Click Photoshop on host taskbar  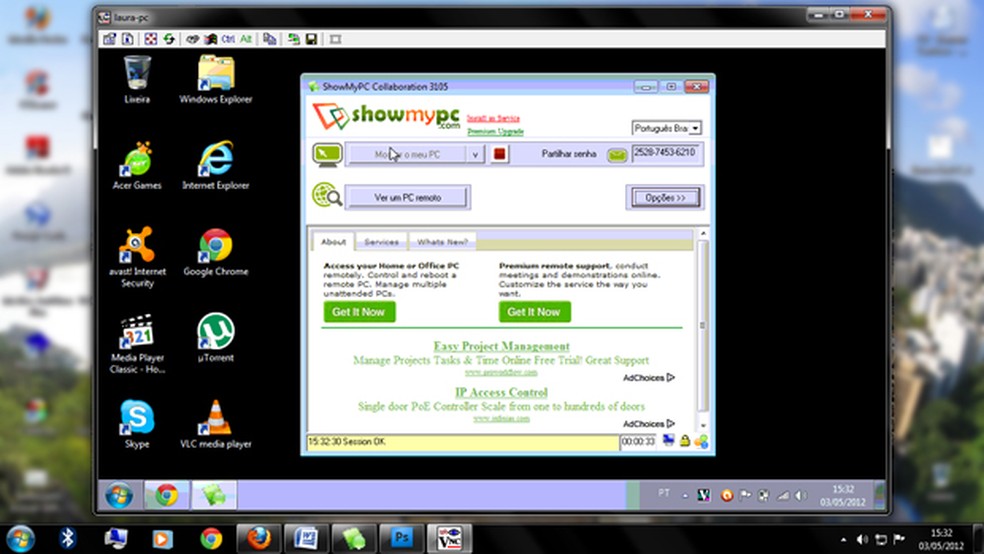pyautogui.click(x=402, y=538)
